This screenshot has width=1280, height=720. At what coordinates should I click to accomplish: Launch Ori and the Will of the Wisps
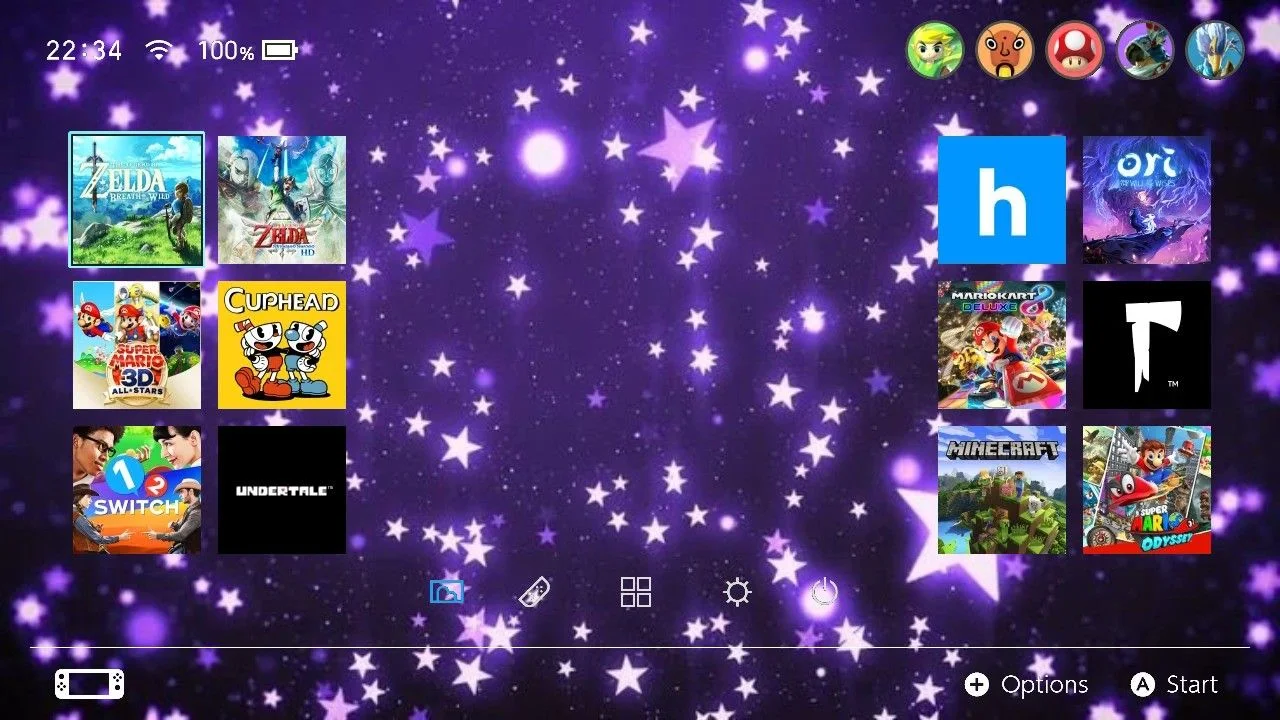(x=1147, y=200)
